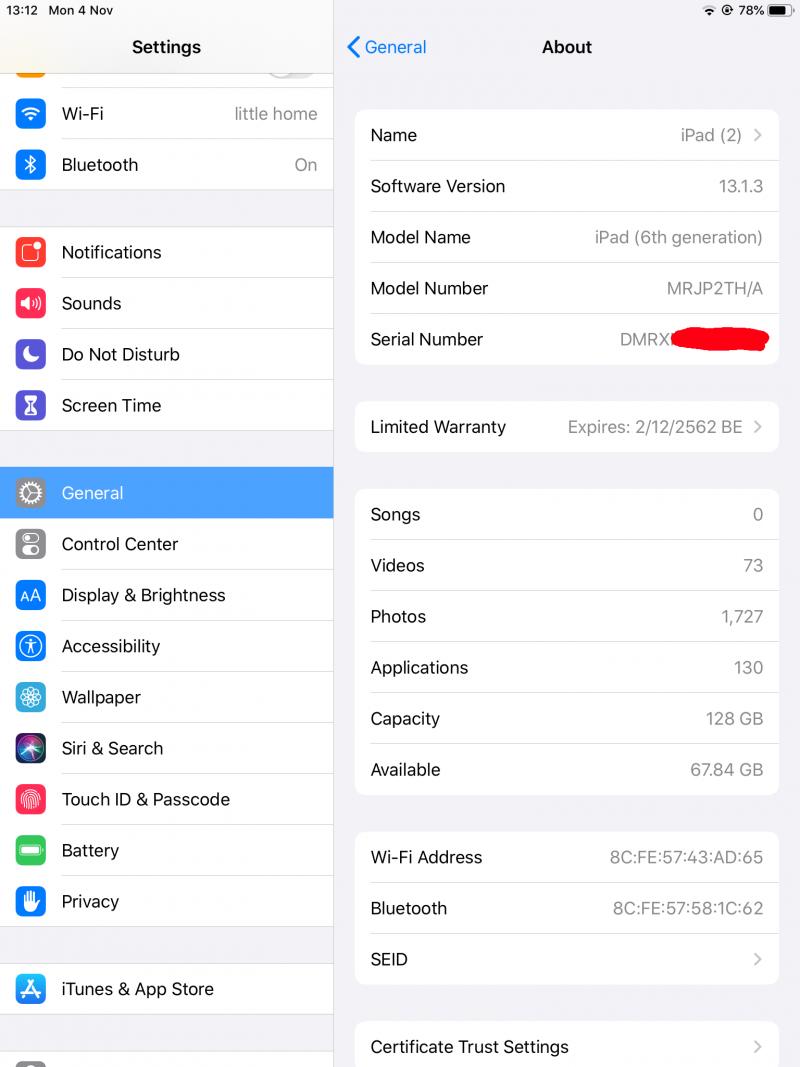Open Limited Warranty details chevron

coord(758,427)
